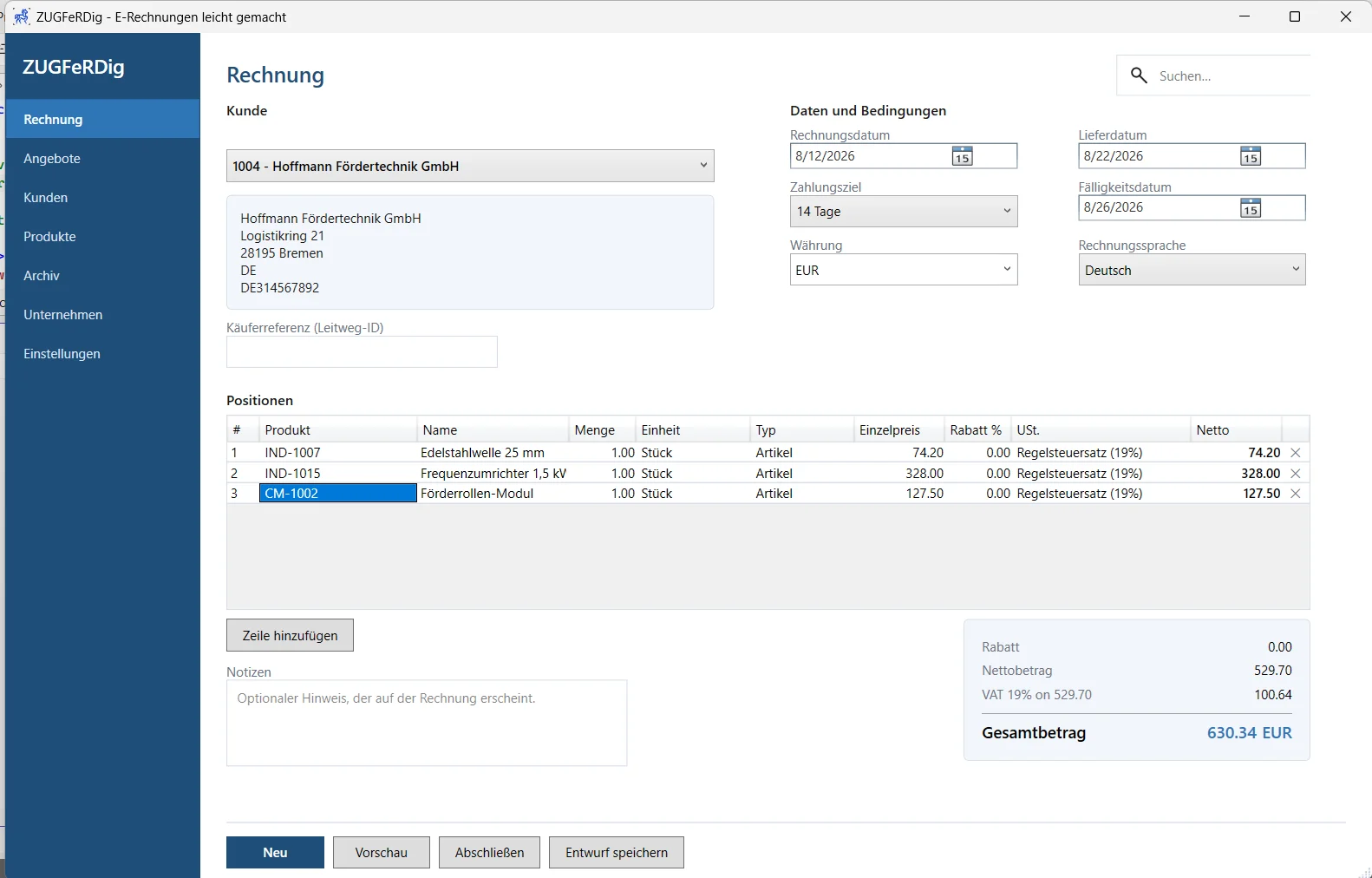The image size is (1372, 878).
Task: Click the Frequenzumrichter 1,5 kV name cell
Action: pos(493,474)
